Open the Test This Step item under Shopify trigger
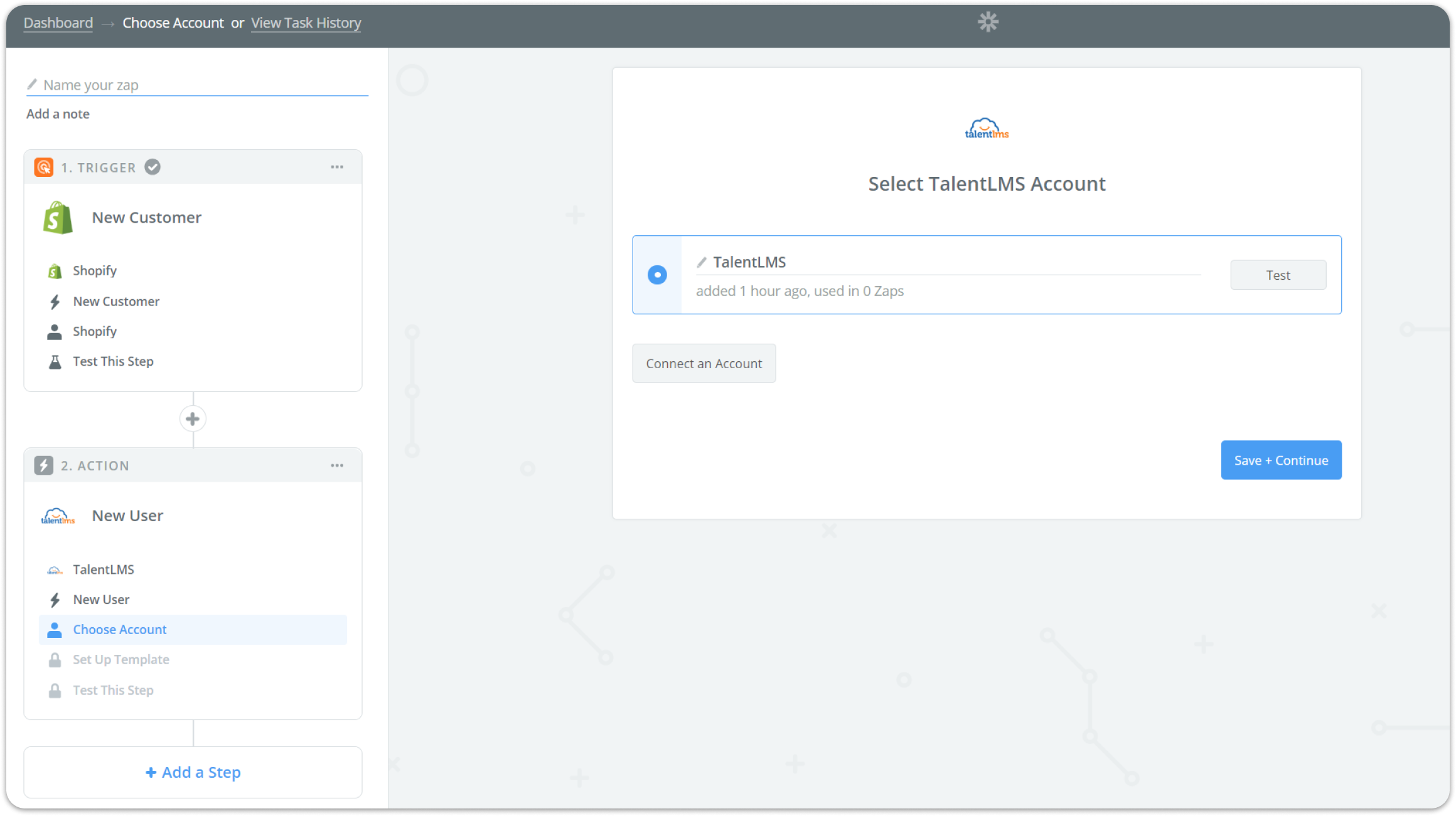 click(113, 361)
